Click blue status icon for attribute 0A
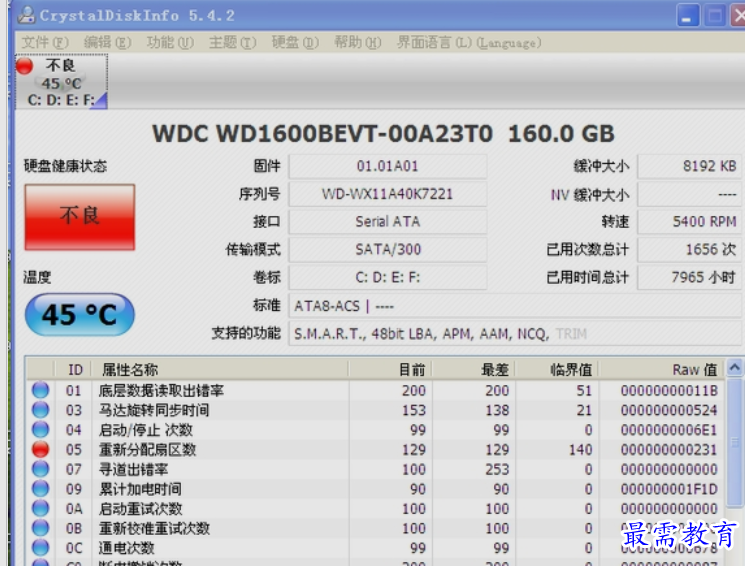The width and height of the screenshot is (745, 566). (40, 508)
